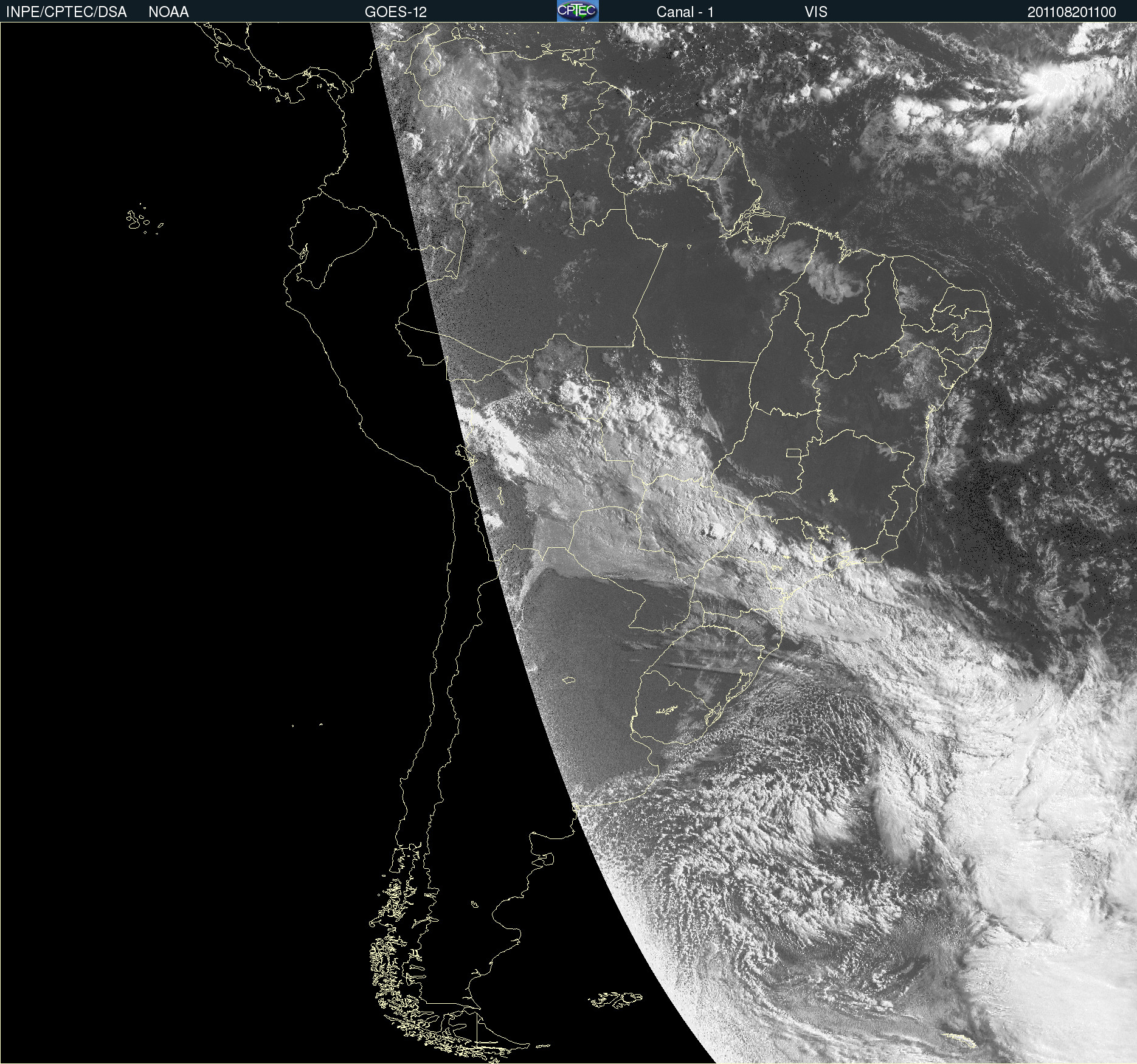Click the CPTEC logo in the header
This screenshot has width=1137, height=1064.
click(578, 11)
